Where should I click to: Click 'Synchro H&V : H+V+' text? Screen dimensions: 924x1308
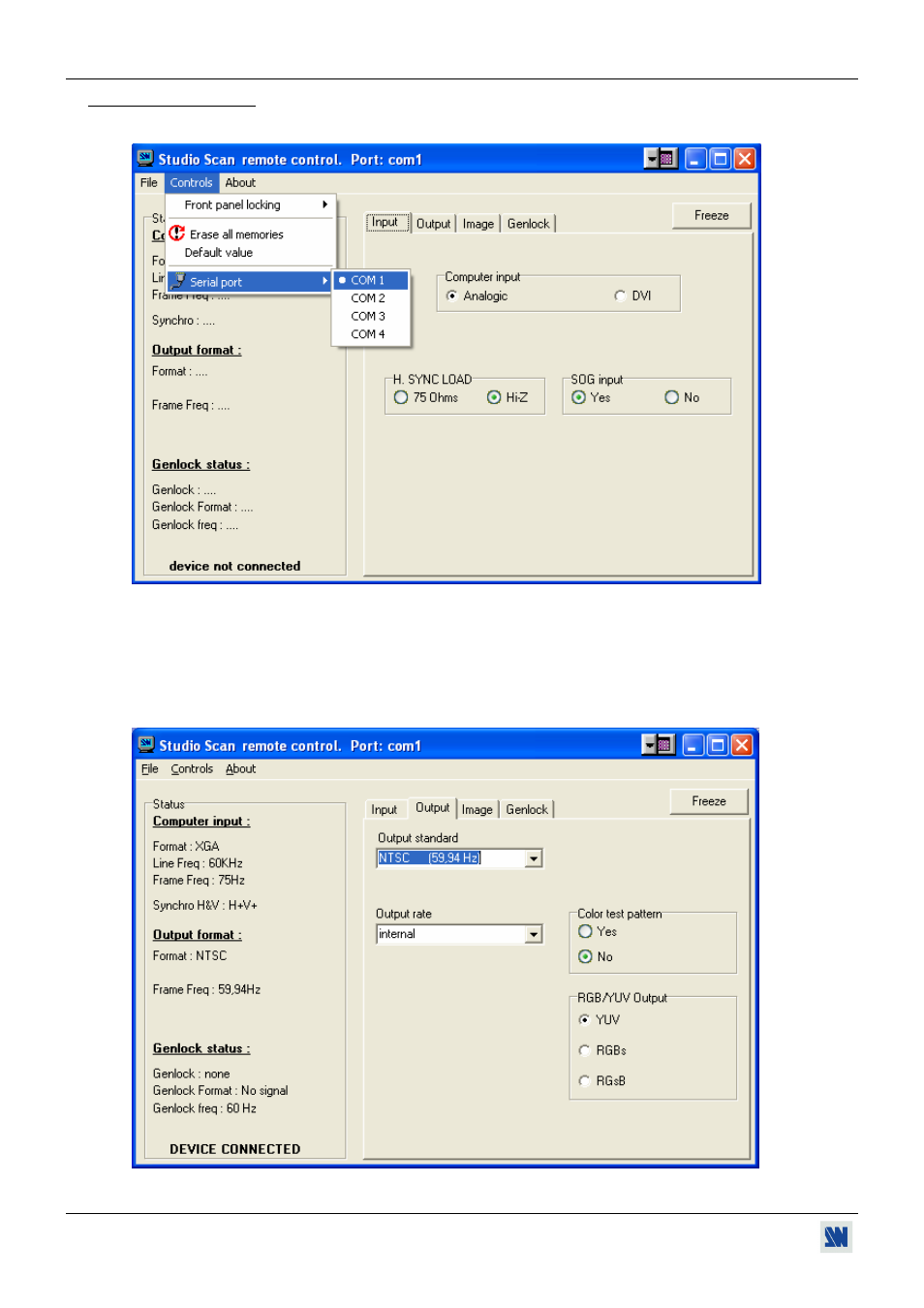point(205,905)
